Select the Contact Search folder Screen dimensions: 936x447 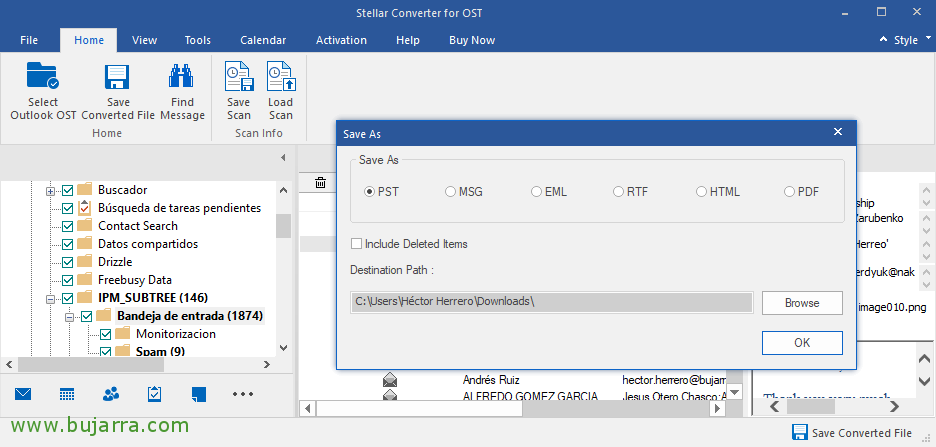tap(138, 226)
